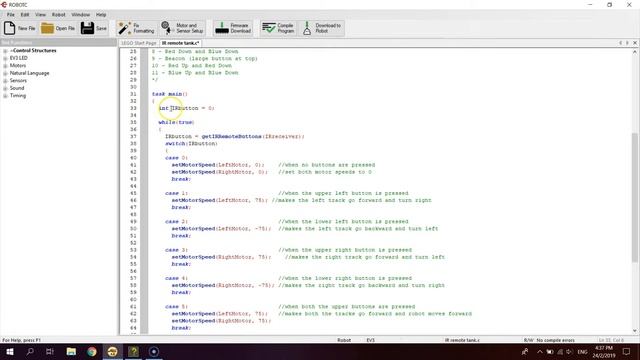Viewport: 640px width, 360px height.
Task: Switch to the LEGO Start Page tab
Action: point(139,43)
